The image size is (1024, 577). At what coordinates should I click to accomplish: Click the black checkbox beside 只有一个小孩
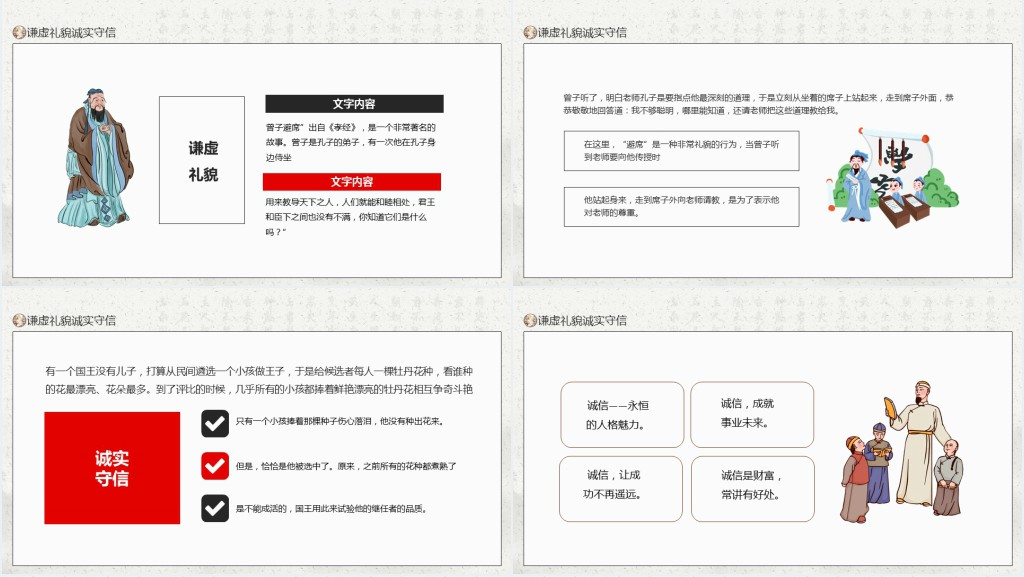pyautogui.click(x=215, y=423)
